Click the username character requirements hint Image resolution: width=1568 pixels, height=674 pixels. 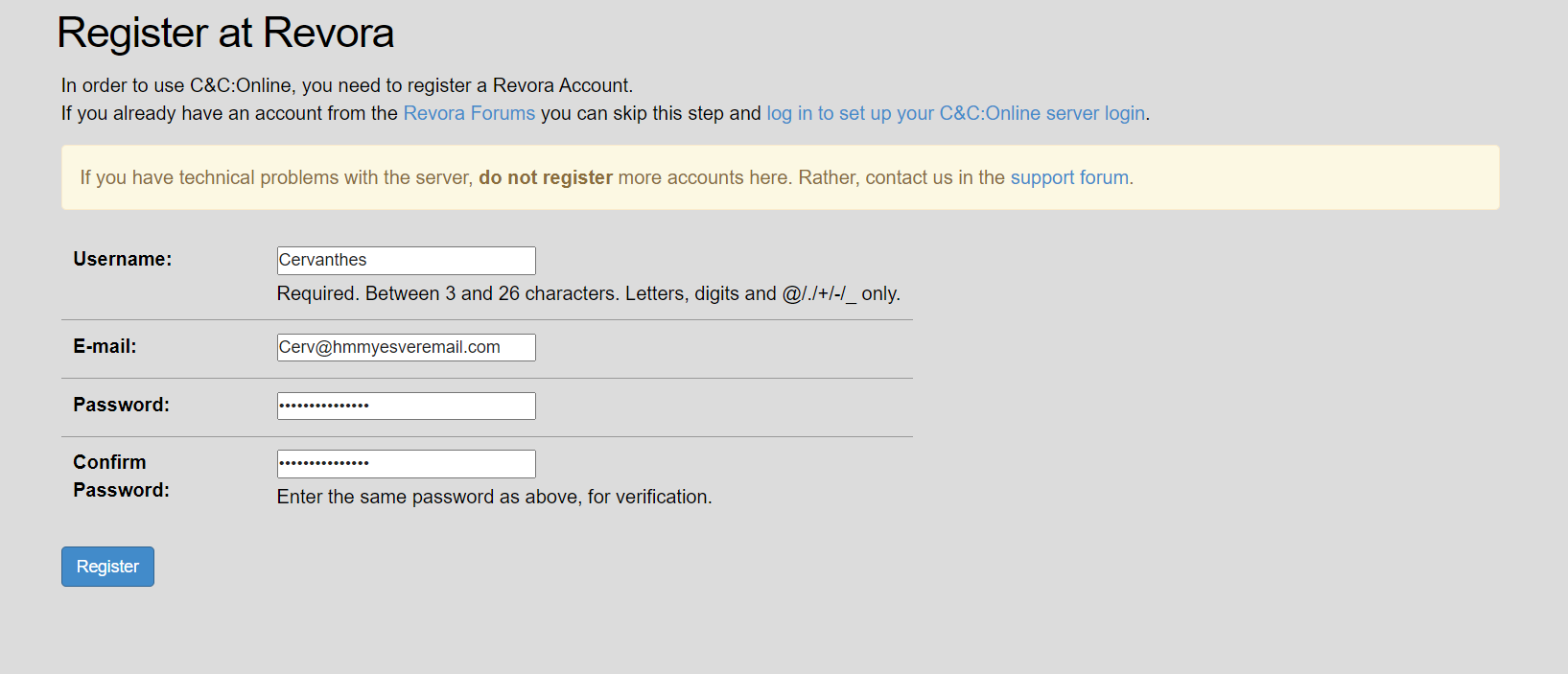[588, 293]
